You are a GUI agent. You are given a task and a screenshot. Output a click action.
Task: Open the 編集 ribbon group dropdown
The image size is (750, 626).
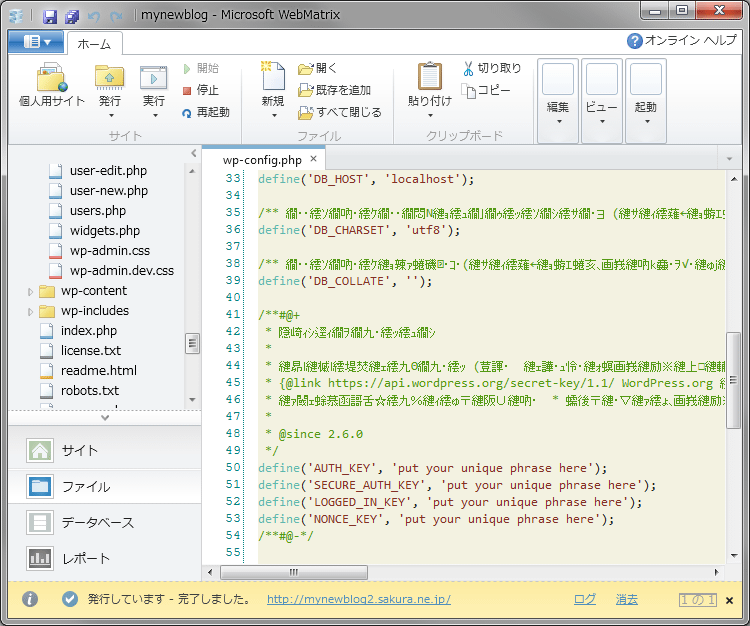click(558, 101)
